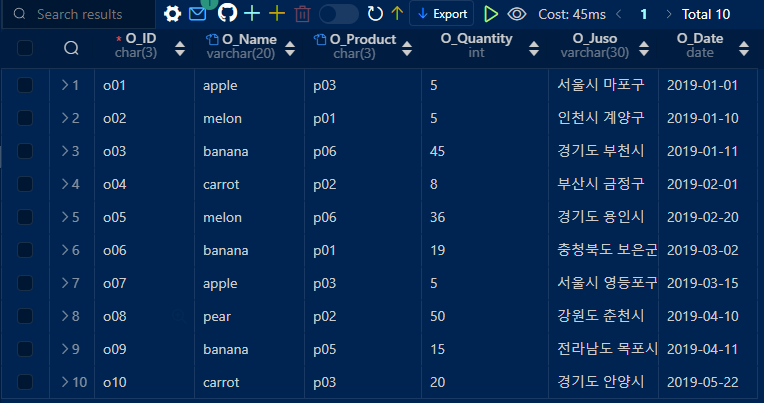The image size is (764, 403).
Task: Check the checkbox for row o01
Action: (x=25, y=85)
